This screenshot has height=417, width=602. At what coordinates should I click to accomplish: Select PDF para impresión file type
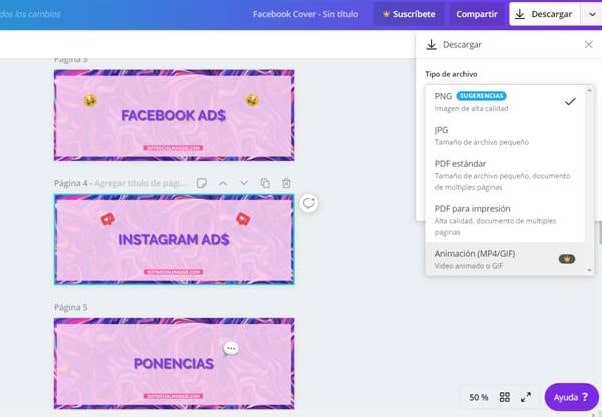tap(505, 220)
